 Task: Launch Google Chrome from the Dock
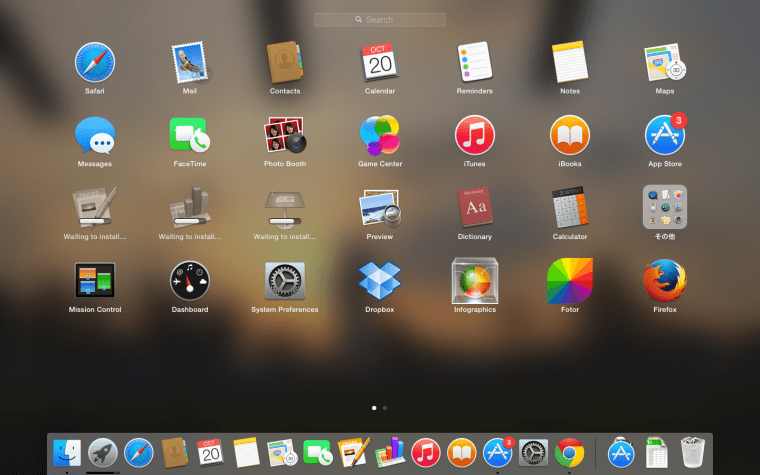click(570, 453)
